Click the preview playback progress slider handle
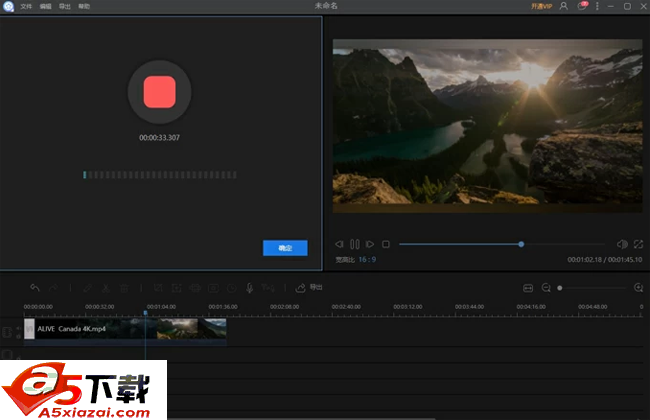650x420 pixels. click(x=521, y=244)
